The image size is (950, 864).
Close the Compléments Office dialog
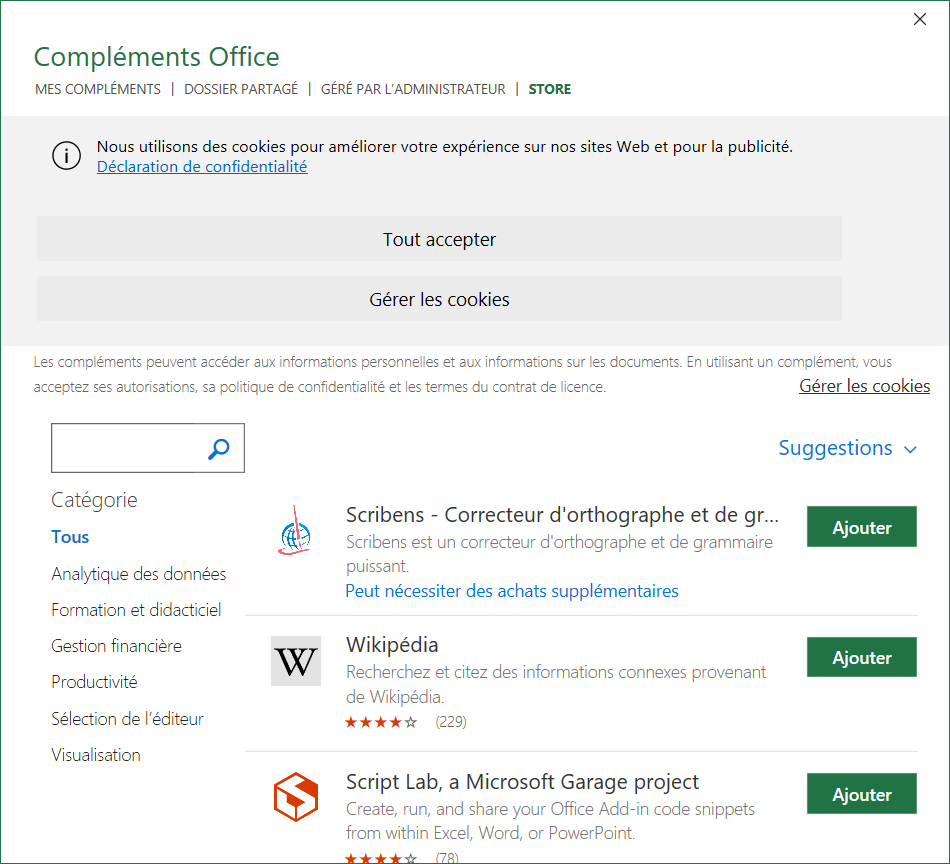tap(920, 20)
